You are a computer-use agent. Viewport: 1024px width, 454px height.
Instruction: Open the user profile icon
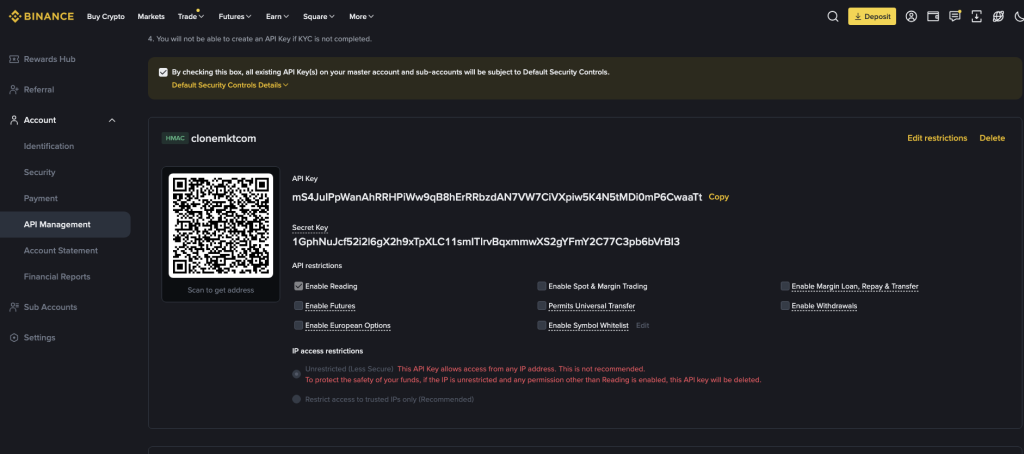[911, 17]
